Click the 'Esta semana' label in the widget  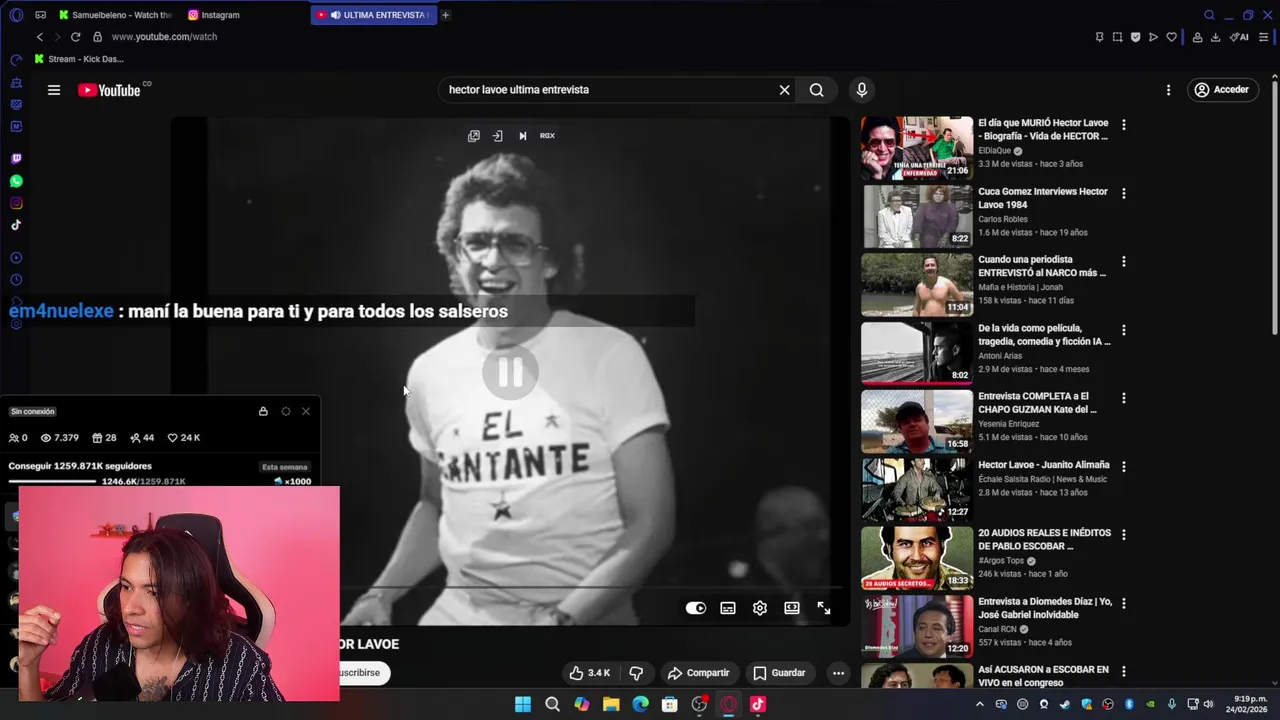coord(285,467)
